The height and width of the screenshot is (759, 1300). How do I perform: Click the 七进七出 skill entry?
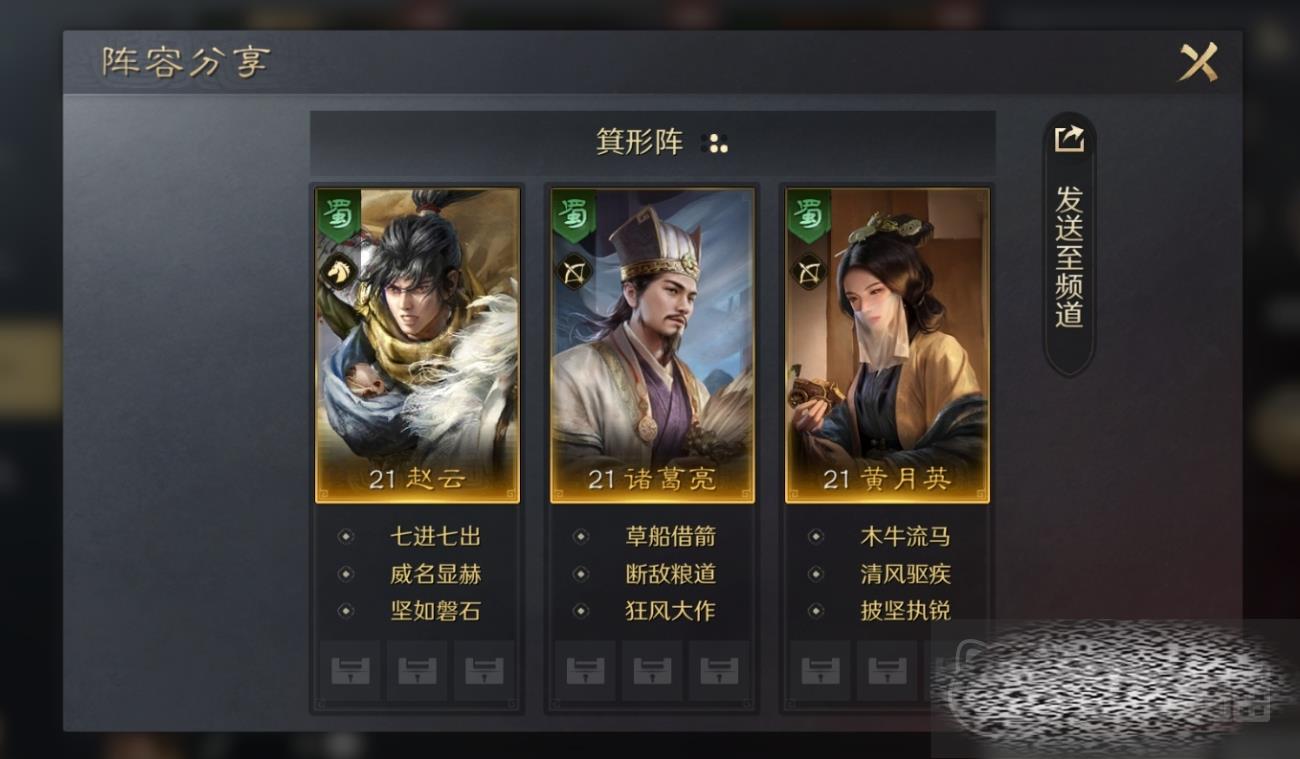pyautogui.click(x=435, y=537)
